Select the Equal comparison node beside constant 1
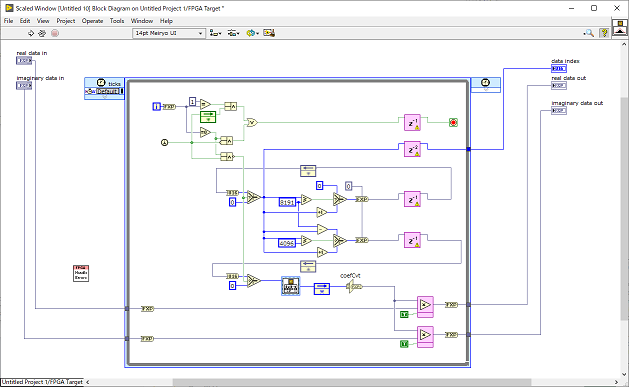Image resolution: width=629 pixels, height=387 pixels. (205, 104)
